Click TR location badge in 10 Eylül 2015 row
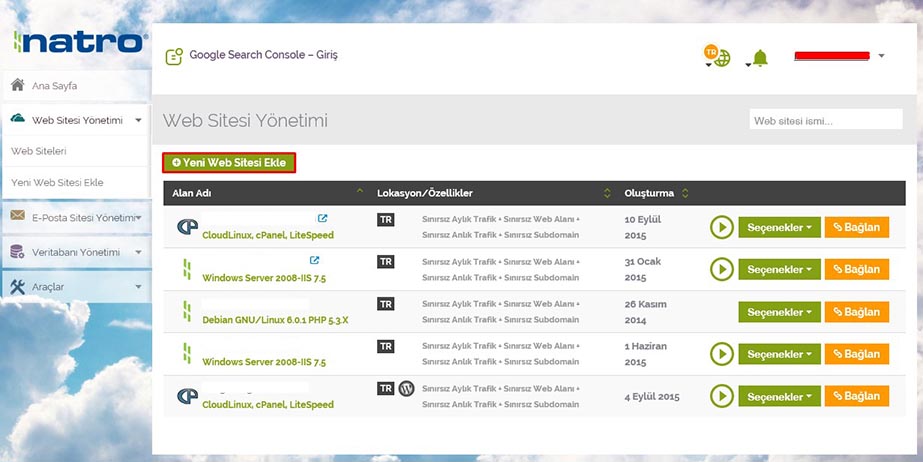The width and height of the screenshot is (923, 462). pos(386,220)
